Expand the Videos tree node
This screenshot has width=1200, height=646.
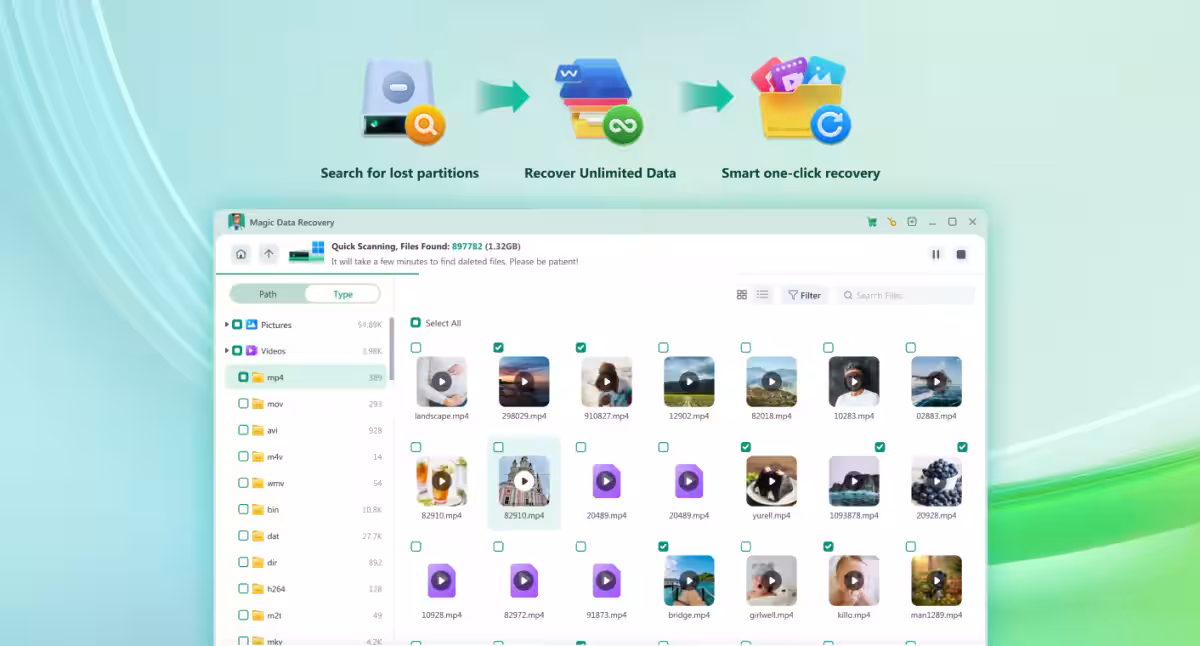tap(227, 351)
